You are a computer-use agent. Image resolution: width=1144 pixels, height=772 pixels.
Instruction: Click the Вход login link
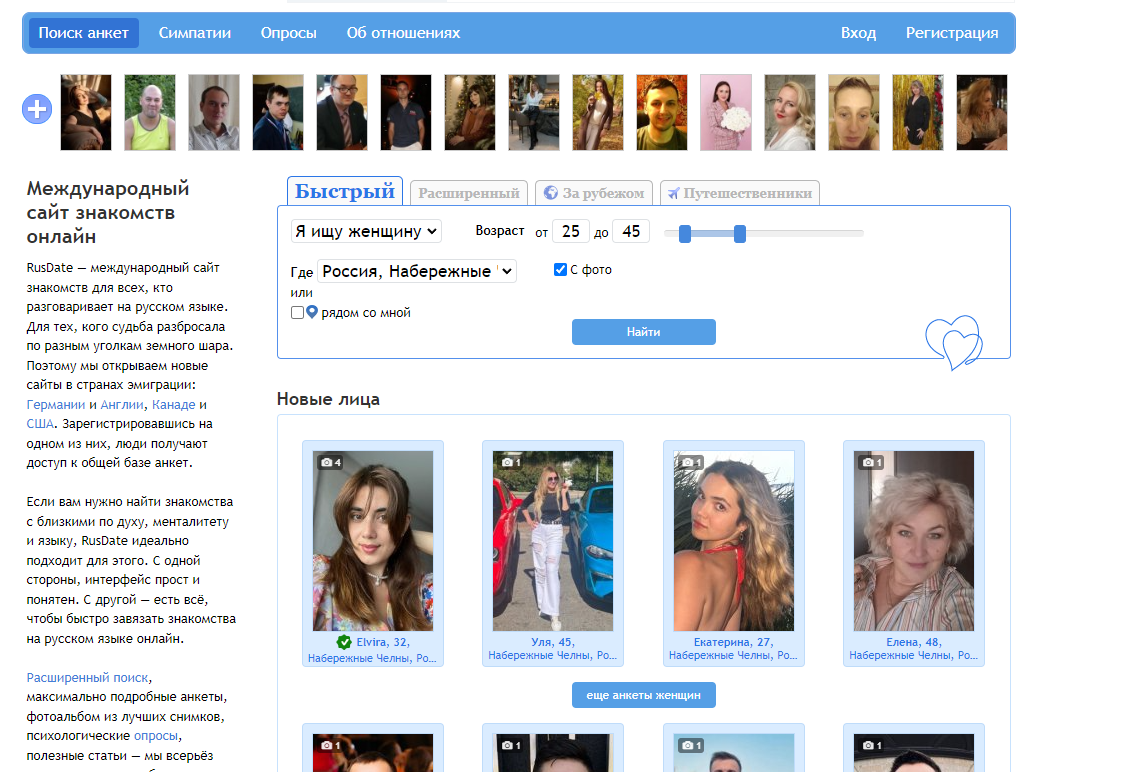(858, 33)
